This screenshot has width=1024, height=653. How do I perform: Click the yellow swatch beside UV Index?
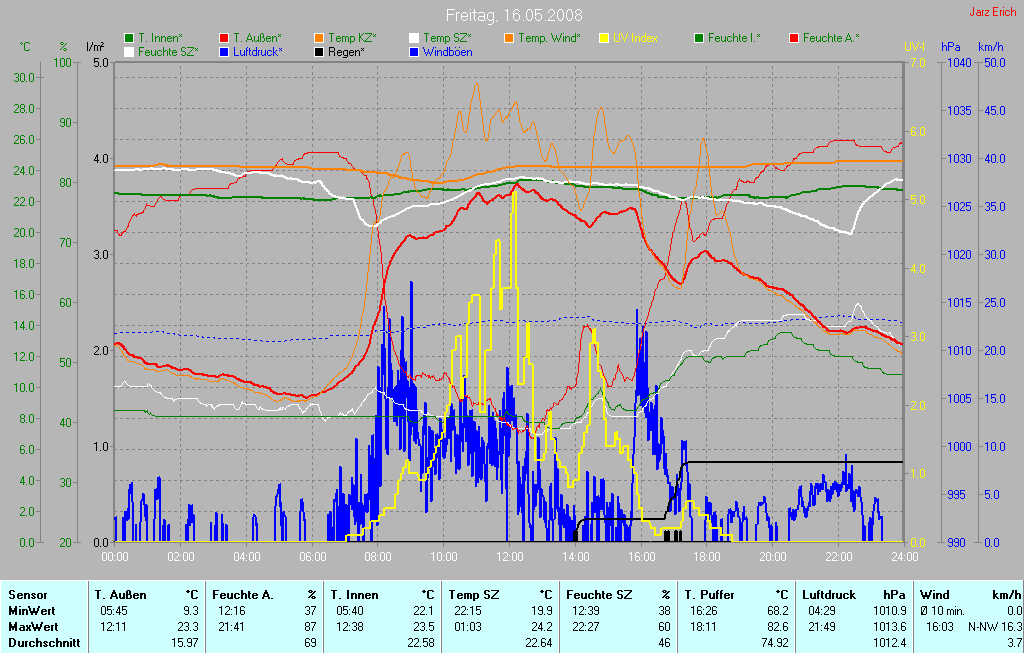point(603,39)
